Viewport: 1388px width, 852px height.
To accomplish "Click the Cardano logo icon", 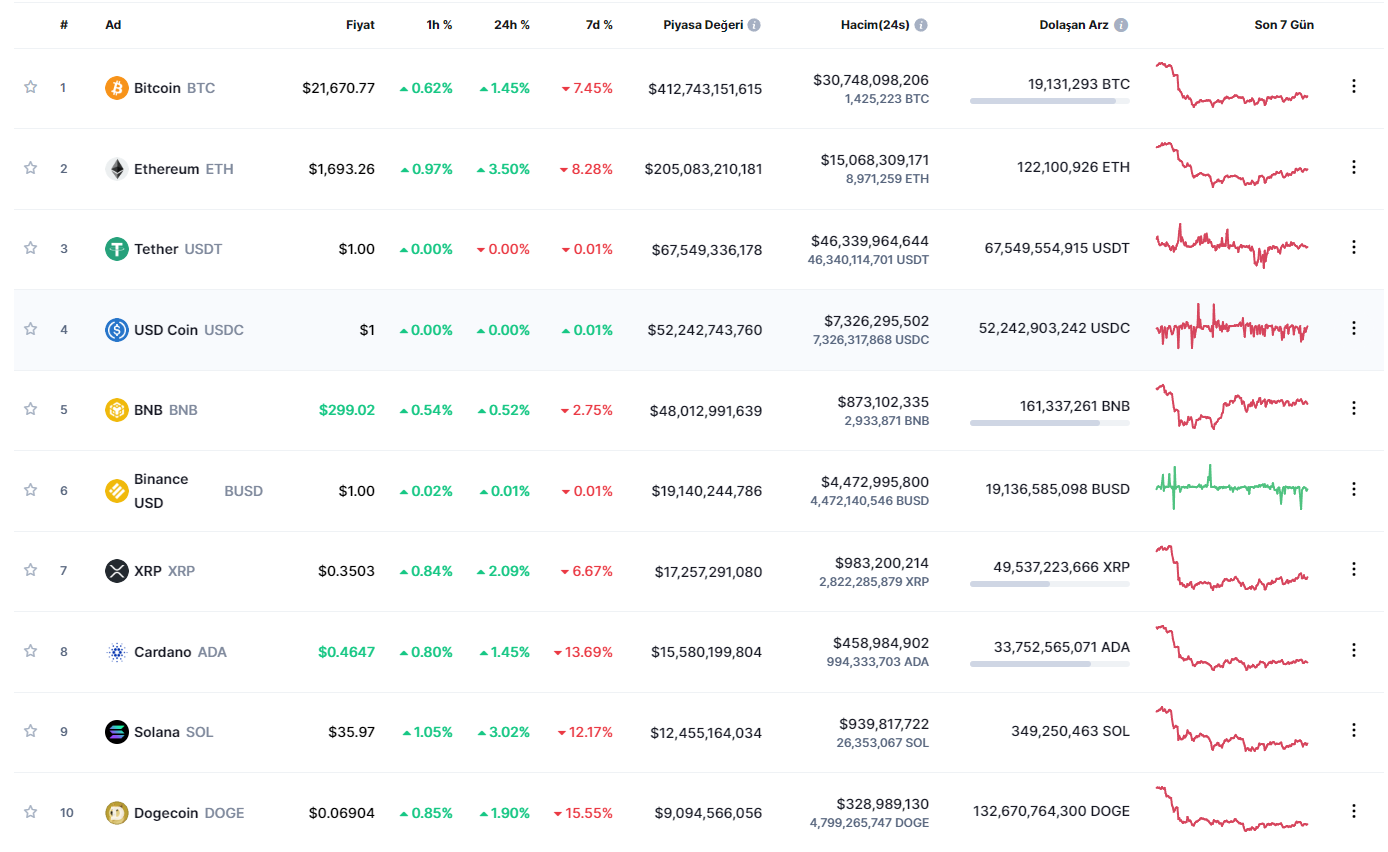I will tap(117, 652).
